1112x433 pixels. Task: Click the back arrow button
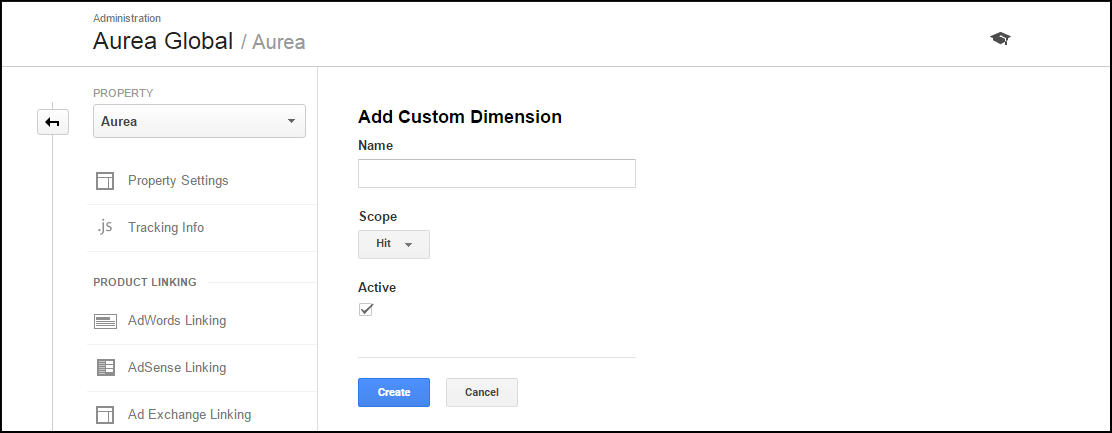point(52,122)
